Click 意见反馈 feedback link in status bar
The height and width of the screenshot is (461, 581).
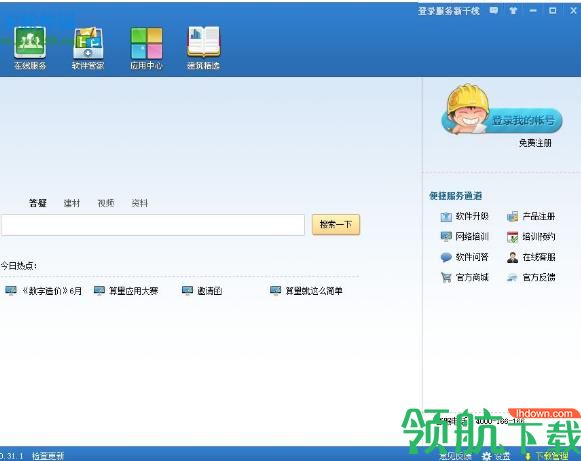pyautogui.click(x=456, y=456)
